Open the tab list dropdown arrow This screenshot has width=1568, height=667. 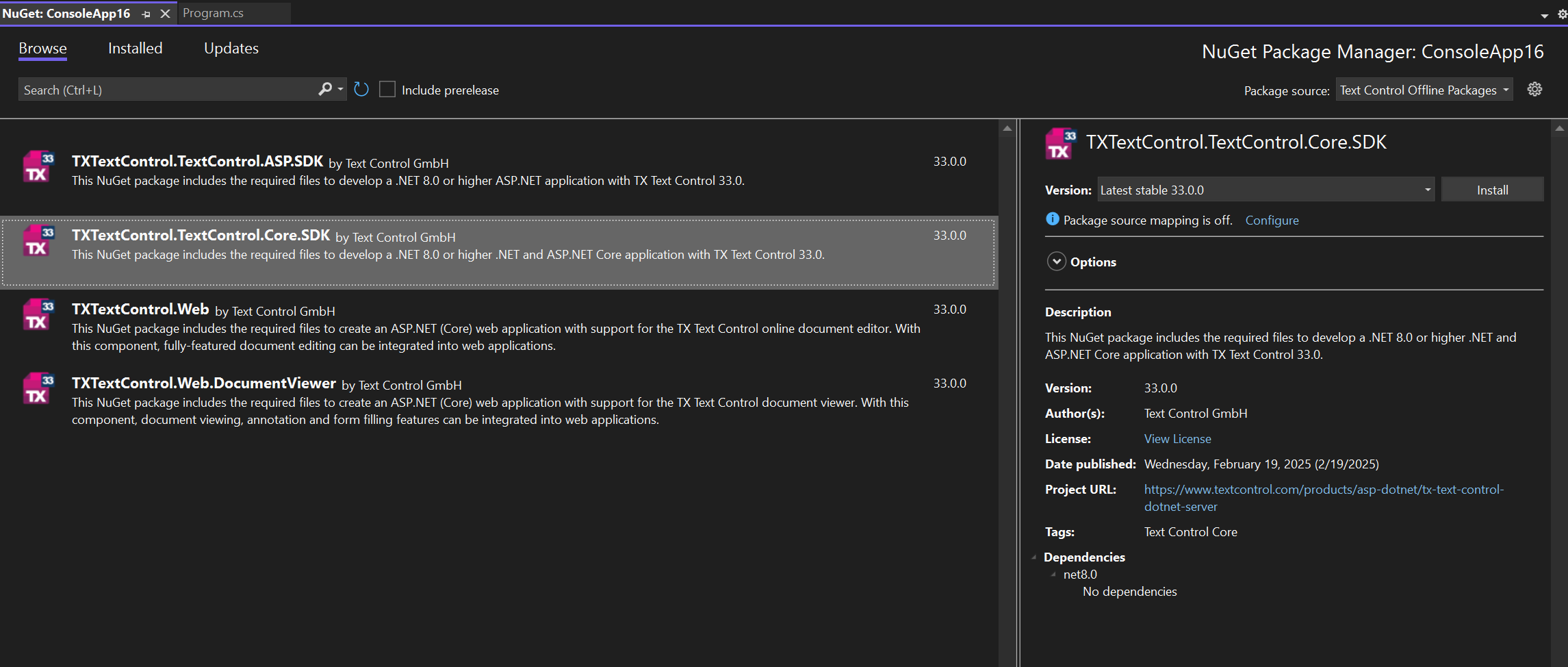1545,15
